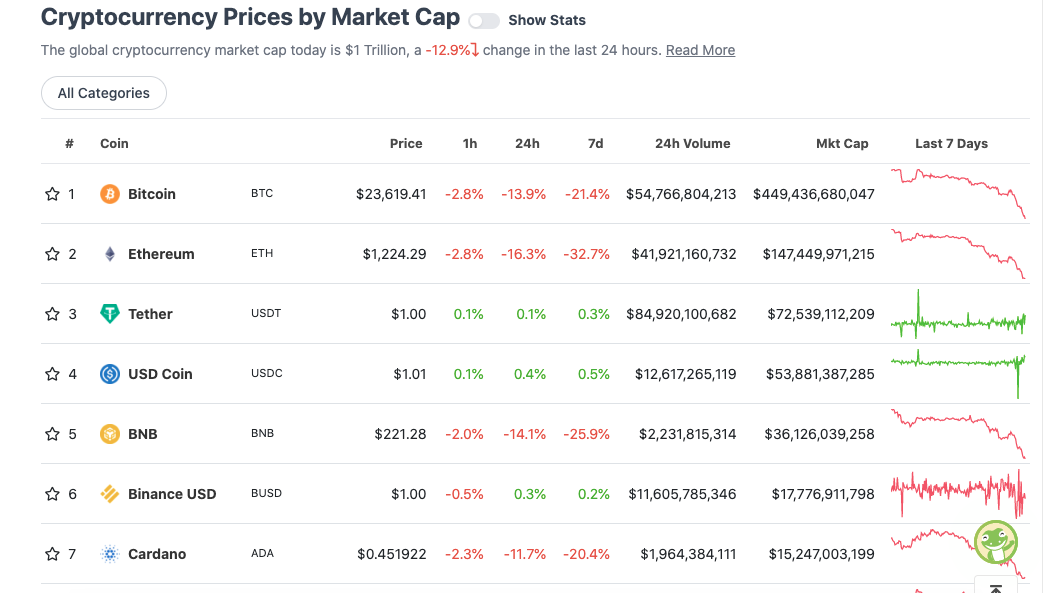Sort table by Mkt Cap column

coord(842,143)
